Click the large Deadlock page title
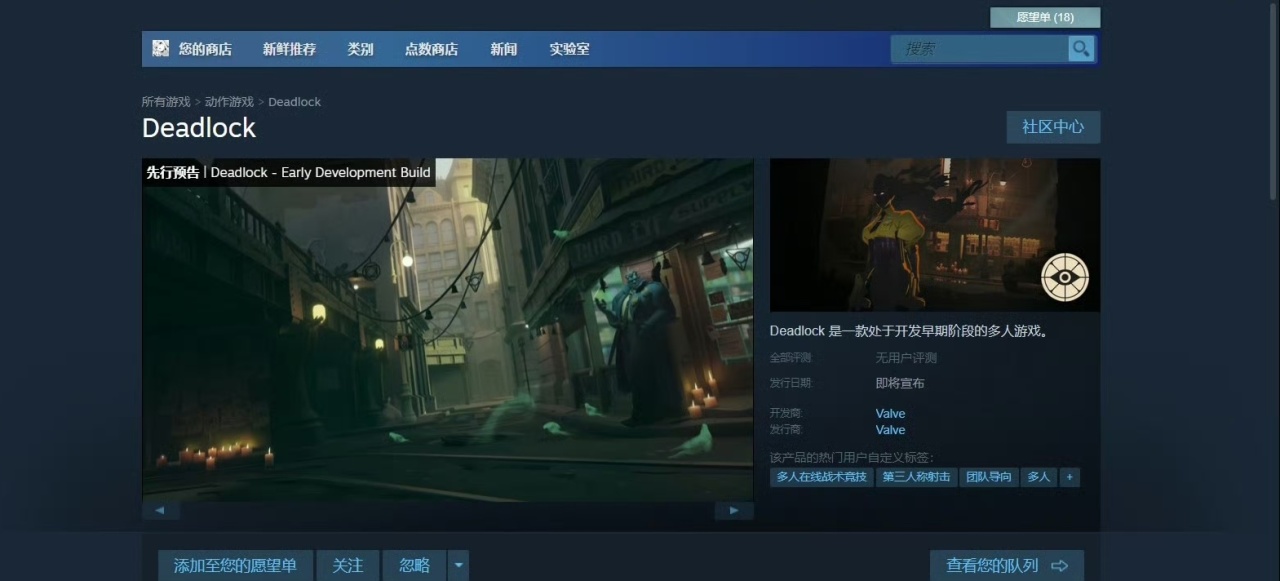This screenshot has height=581, width=1280. click(199, 128)
